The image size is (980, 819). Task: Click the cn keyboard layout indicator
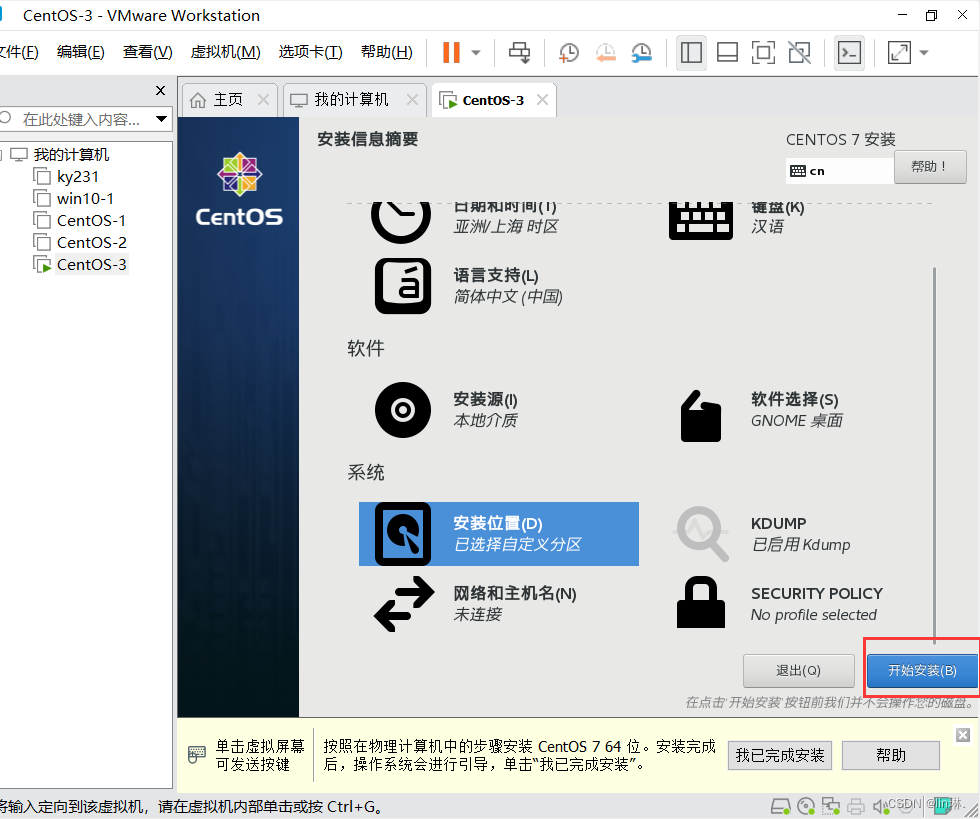(x=839, y=171)
